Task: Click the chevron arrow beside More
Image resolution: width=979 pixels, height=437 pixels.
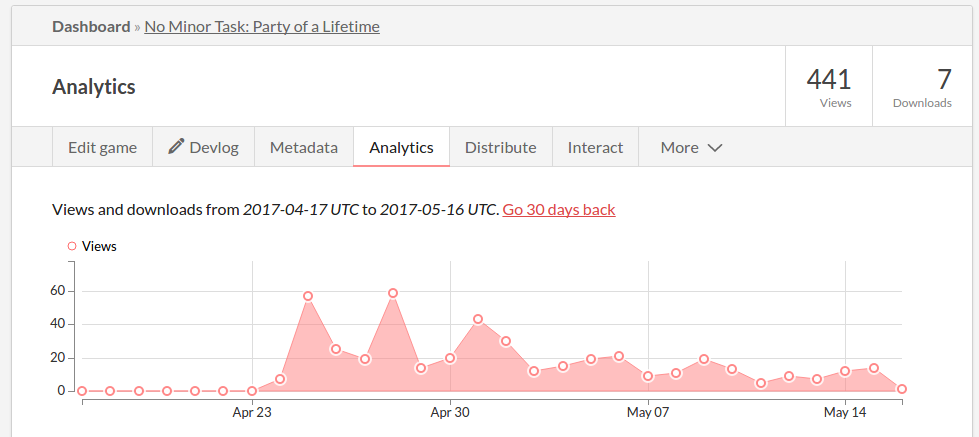Action: pyautogui.click(x=715, y=148)
